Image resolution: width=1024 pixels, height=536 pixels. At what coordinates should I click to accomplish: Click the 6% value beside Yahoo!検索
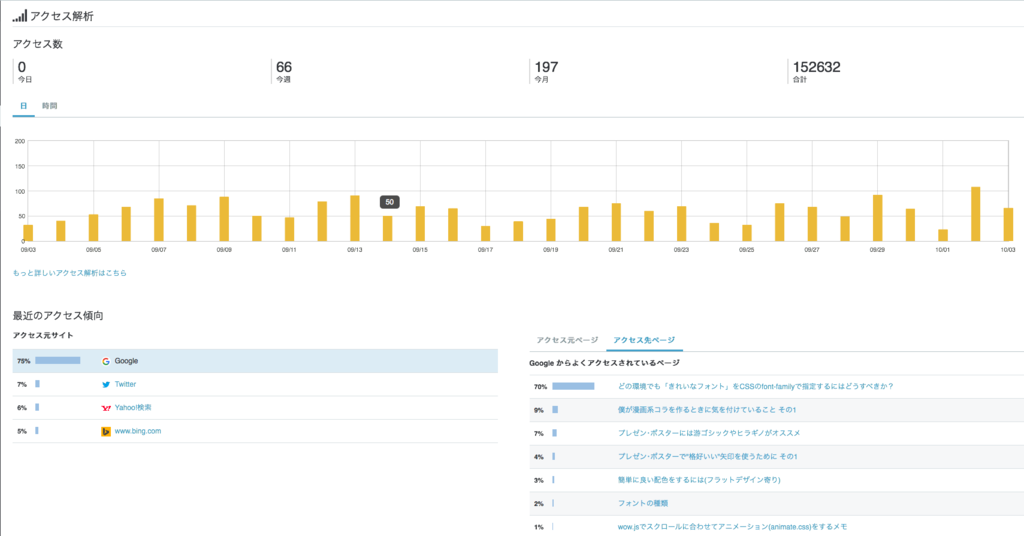[22, 408]
